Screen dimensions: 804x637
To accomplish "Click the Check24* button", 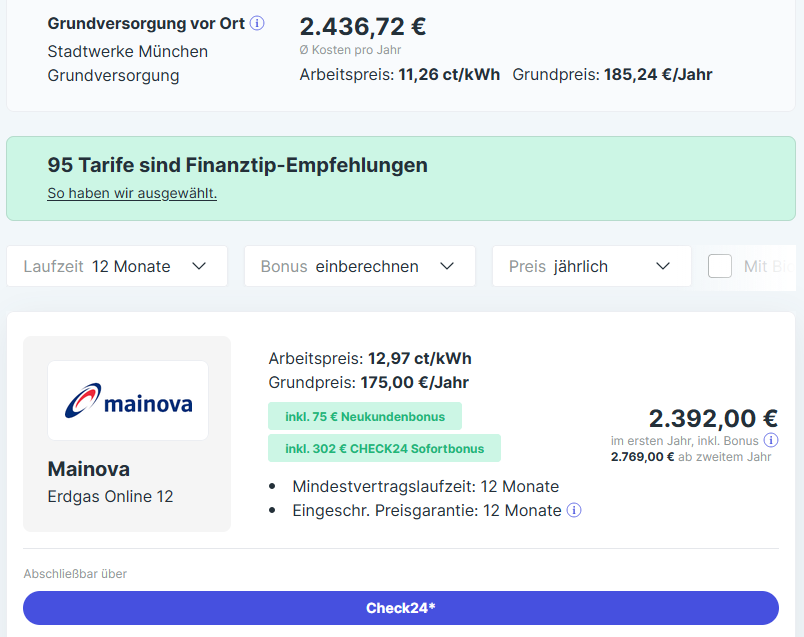I will tap(401, 608).
